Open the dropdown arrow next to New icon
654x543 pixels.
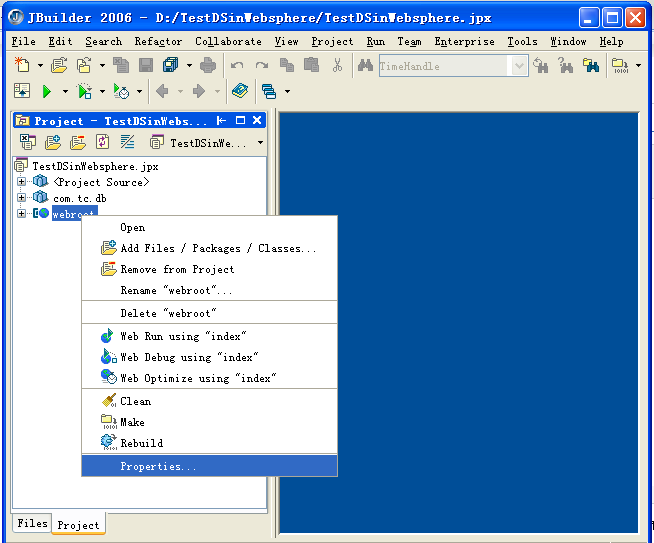click(40, 65)
